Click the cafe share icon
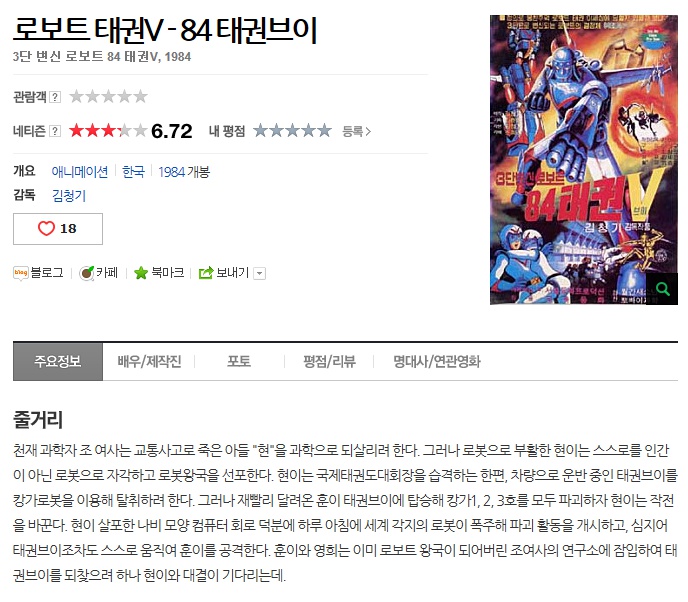Image resolution: width=688 pixels, height=602 pixels. tap(86, 273)
